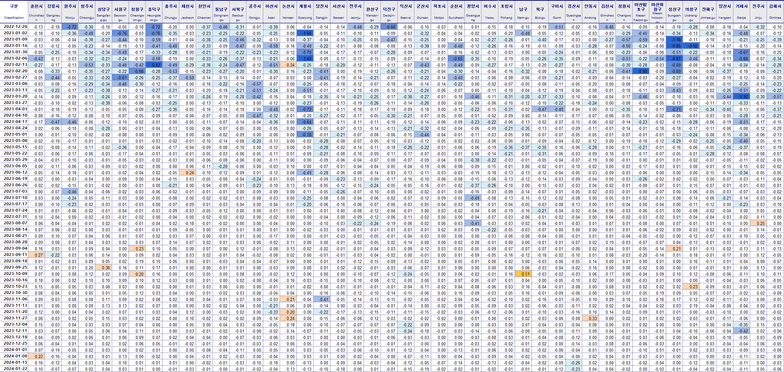
Task: Select the Pohang column header
Action: pyautogui.click(x=506, y=12)
